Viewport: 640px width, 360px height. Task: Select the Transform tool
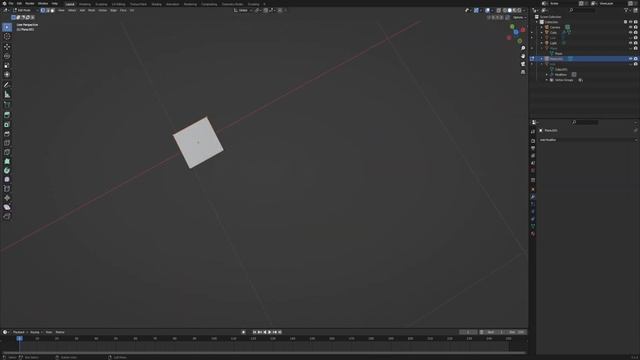point(7,75)
